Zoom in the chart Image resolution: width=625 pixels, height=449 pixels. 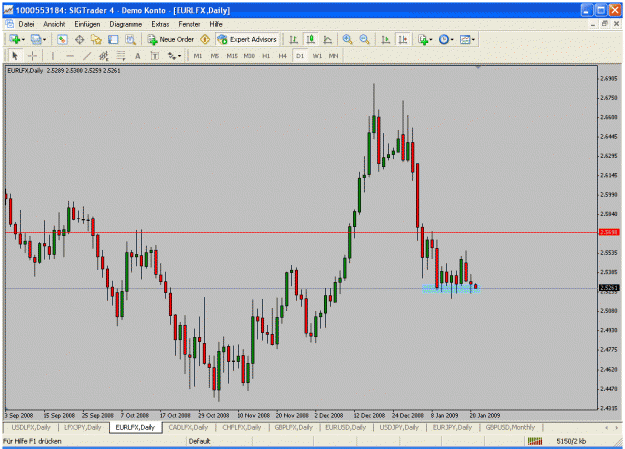point(347,39)
